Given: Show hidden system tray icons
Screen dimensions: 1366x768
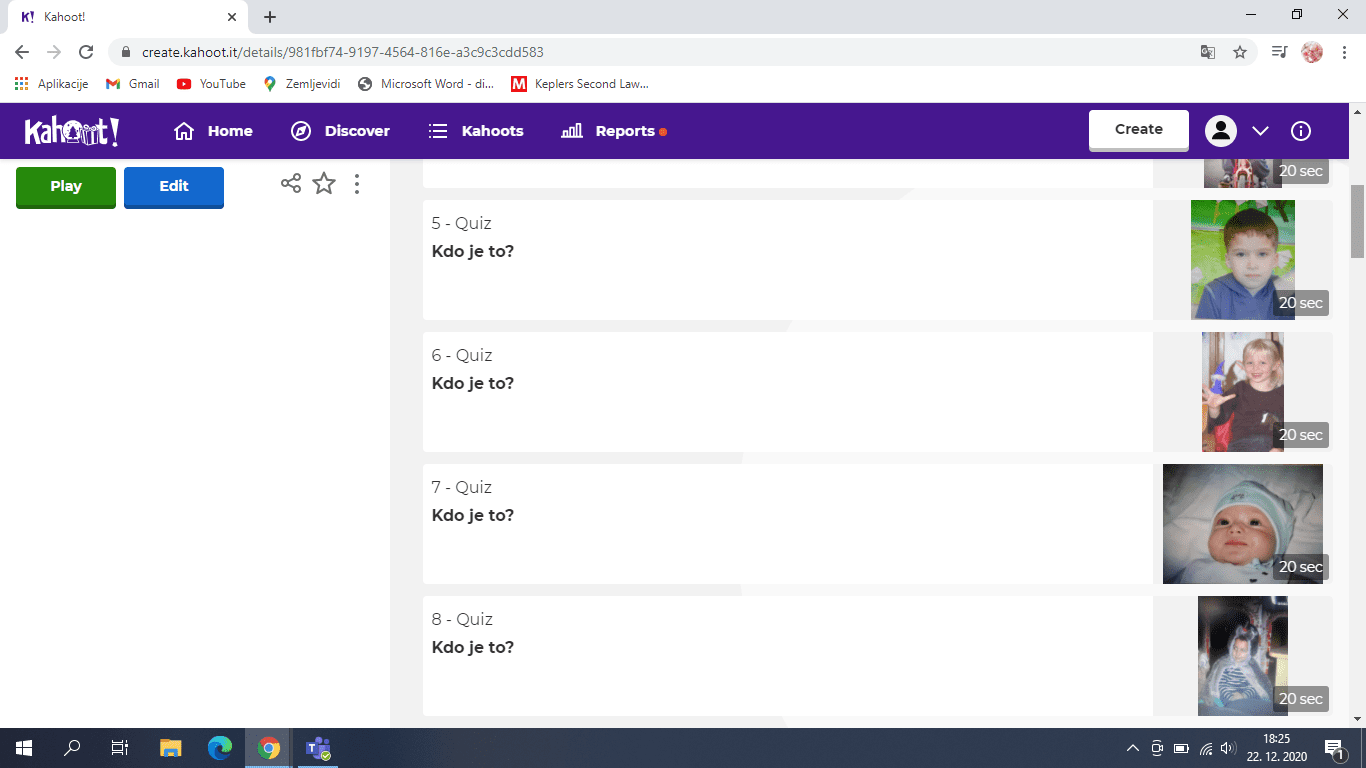Looking at the screenshot, I should 1133,748.
